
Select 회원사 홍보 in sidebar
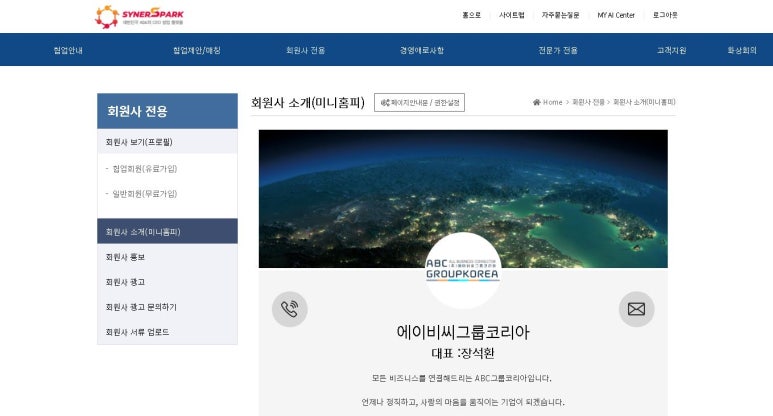[167, 257]
